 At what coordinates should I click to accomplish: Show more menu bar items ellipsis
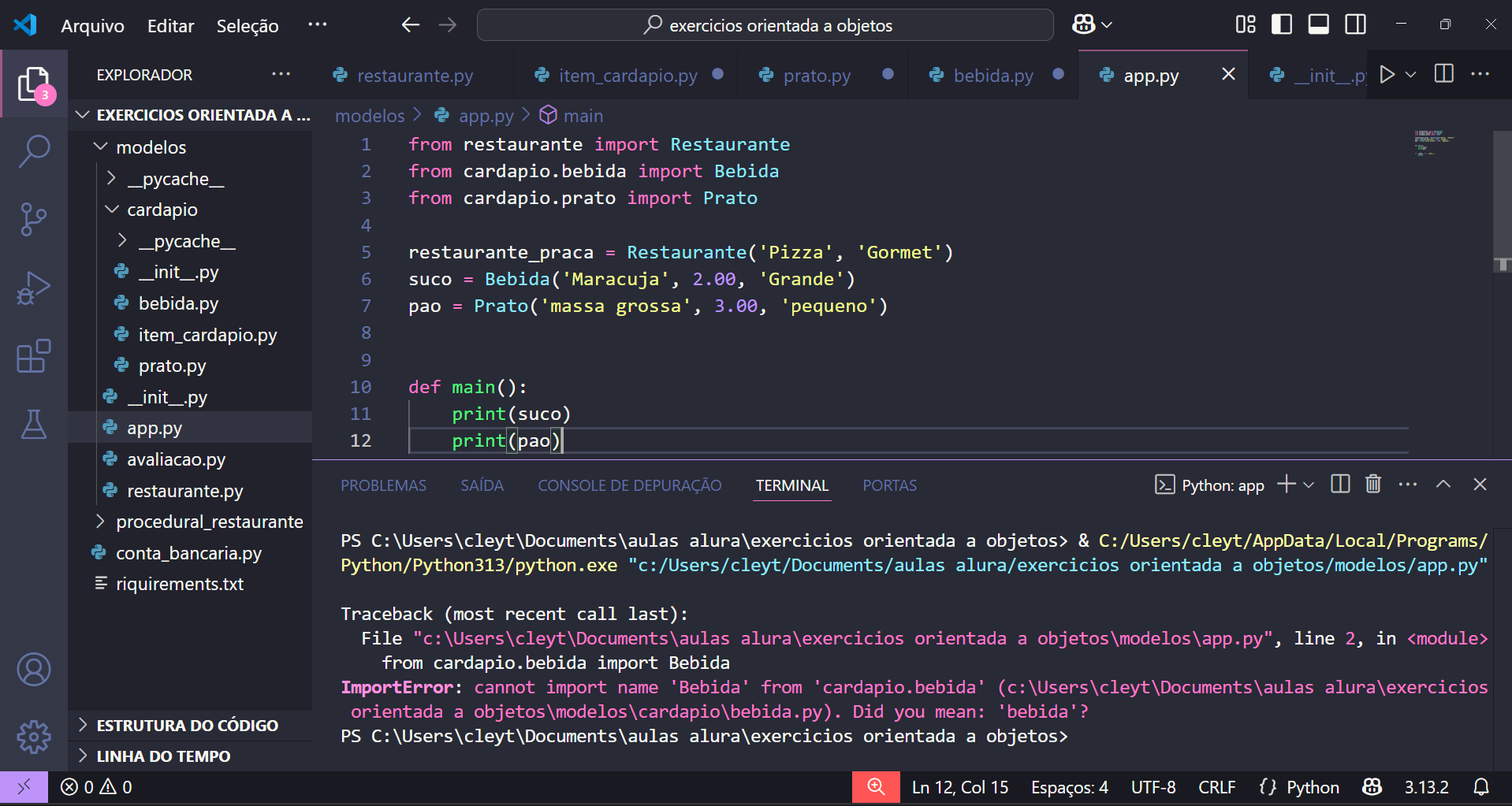(x=317, y=24)
